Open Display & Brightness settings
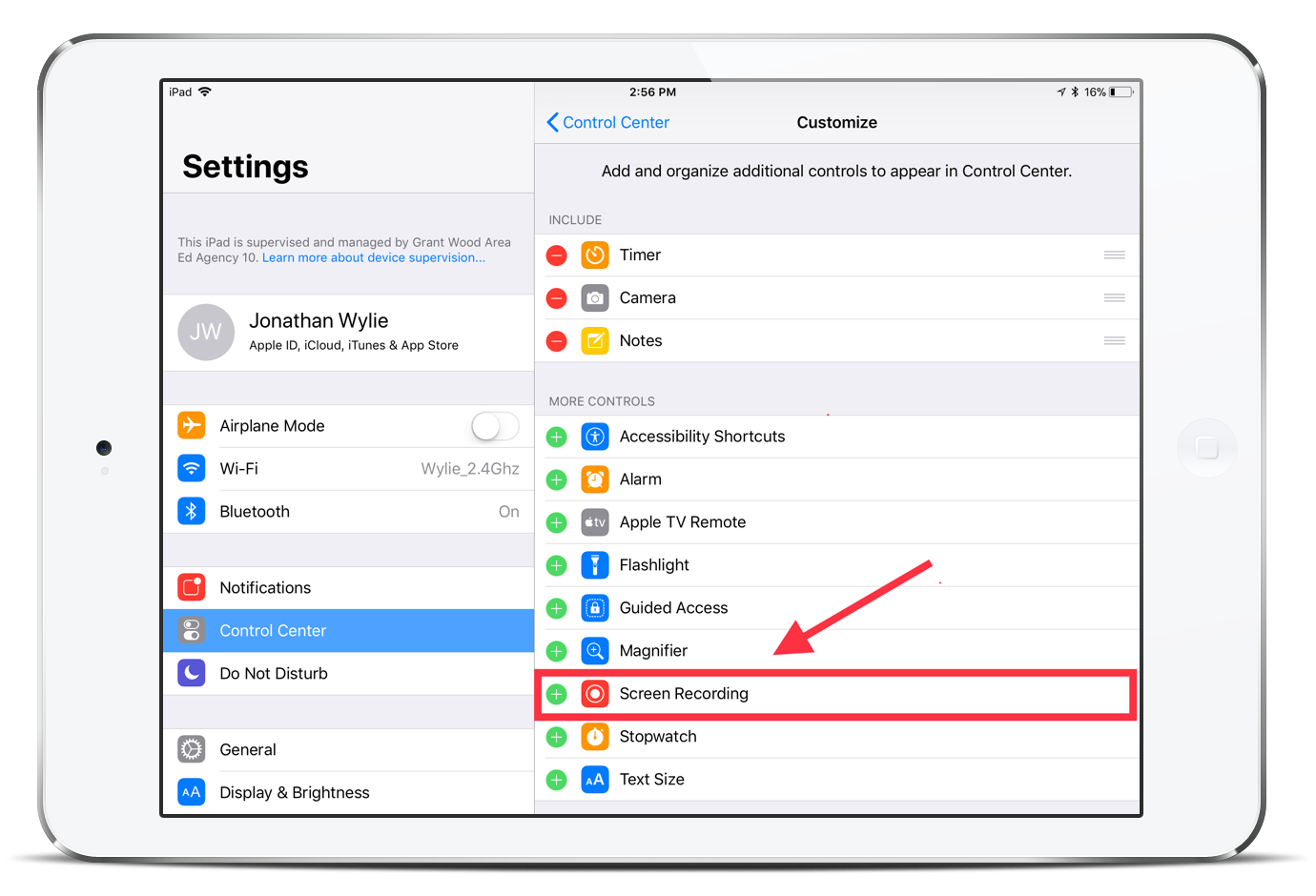The image size is (1316, 896). (x=349, y=793)
